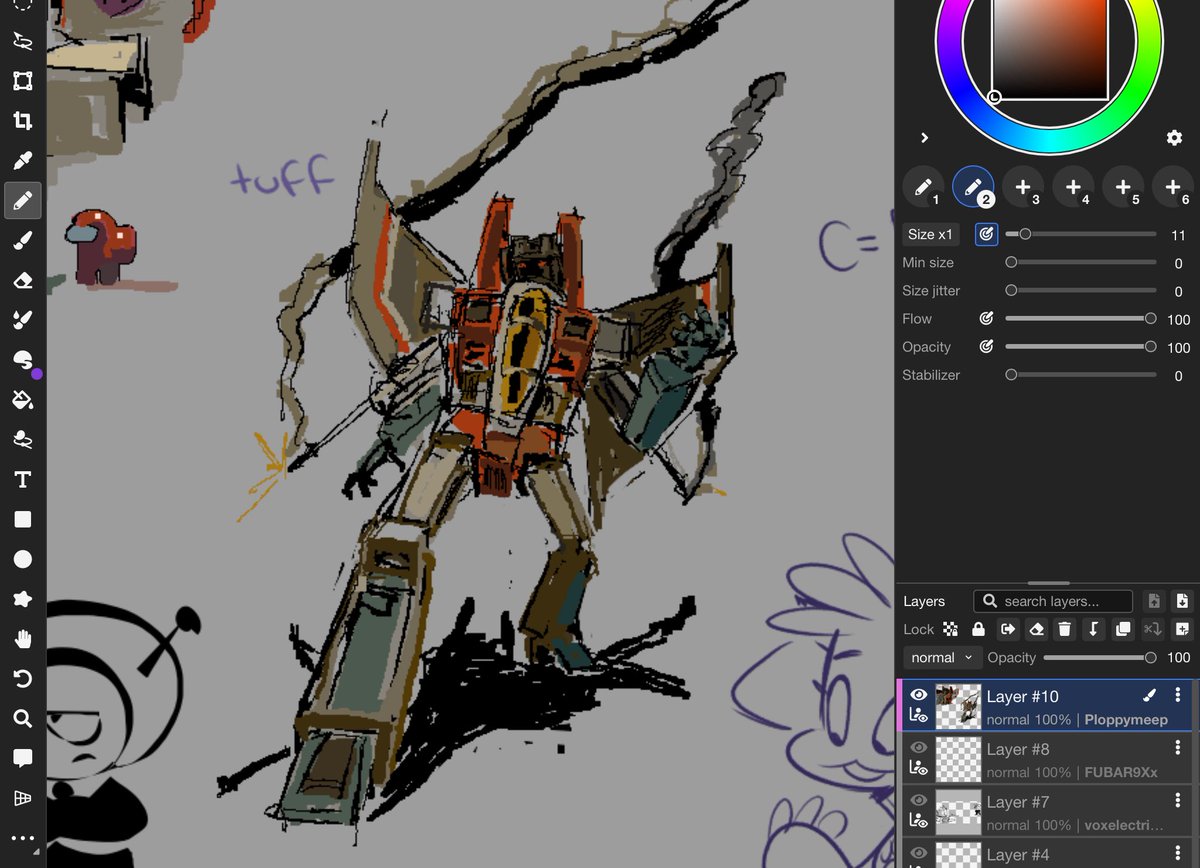Viewport: 1200px width, 868px height.
Task: Select the Rotate view tool
Action: tap(22, 679)
